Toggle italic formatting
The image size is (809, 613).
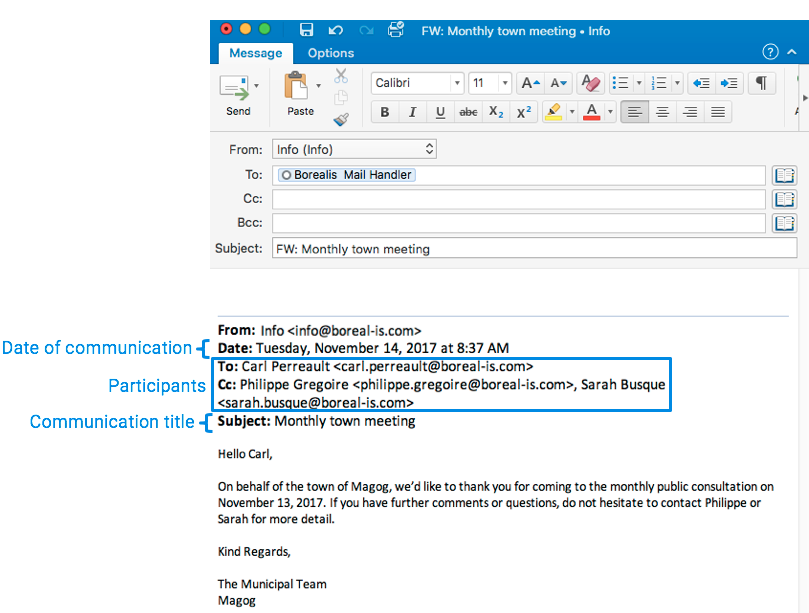[x=412, y=112]
